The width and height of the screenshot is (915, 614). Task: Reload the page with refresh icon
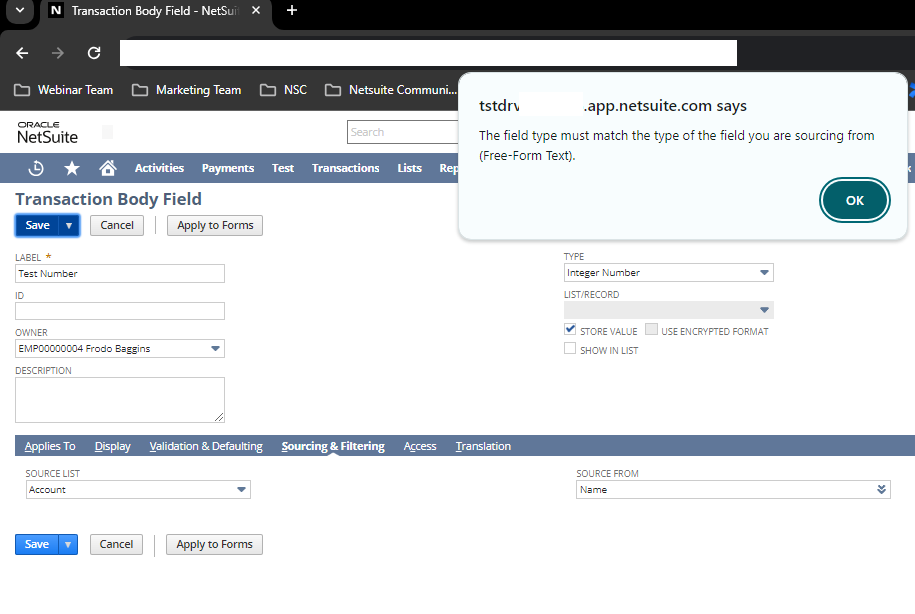(94, 53)
